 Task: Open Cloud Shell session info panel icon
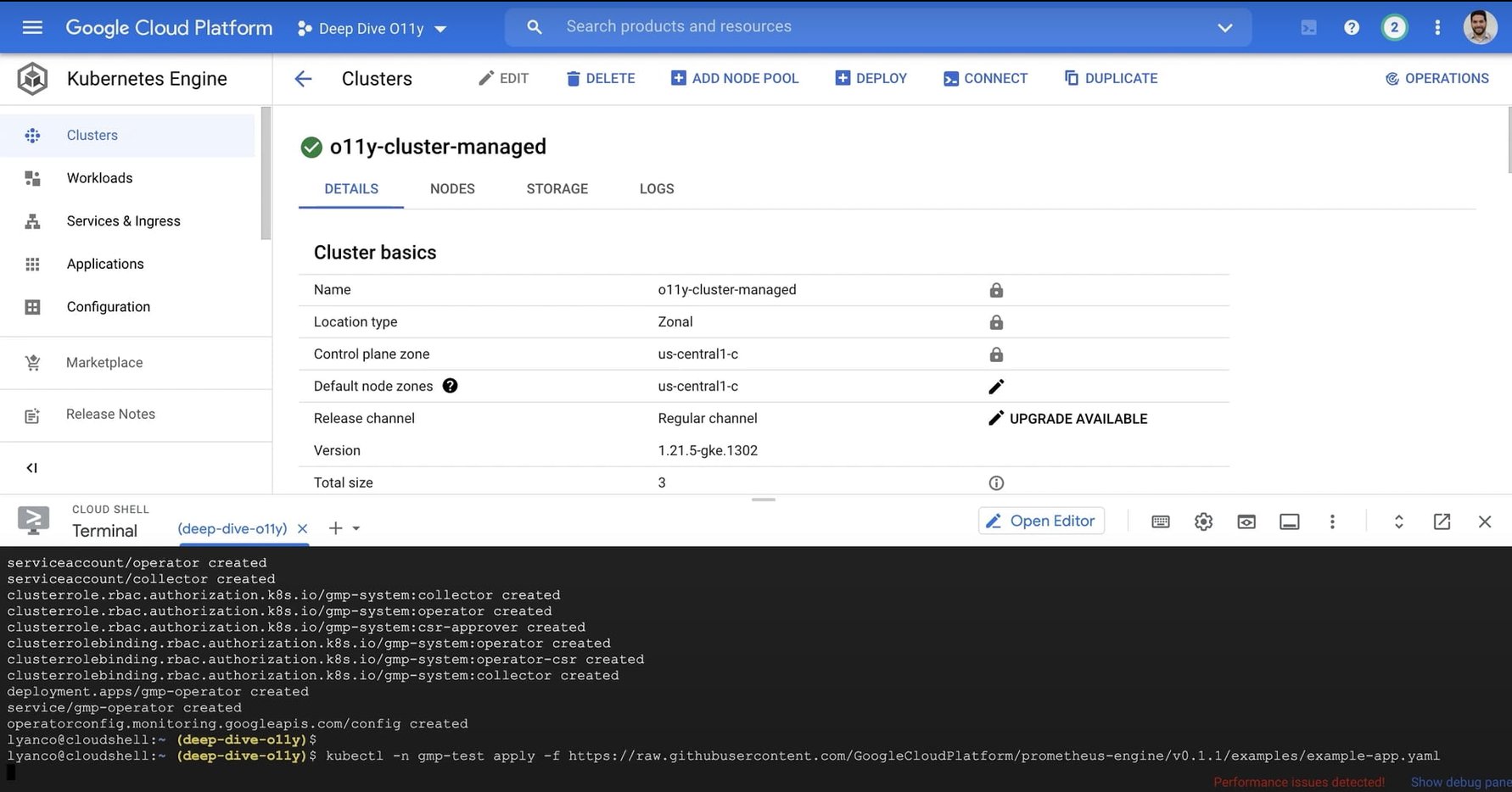(x=1290, y=521)
